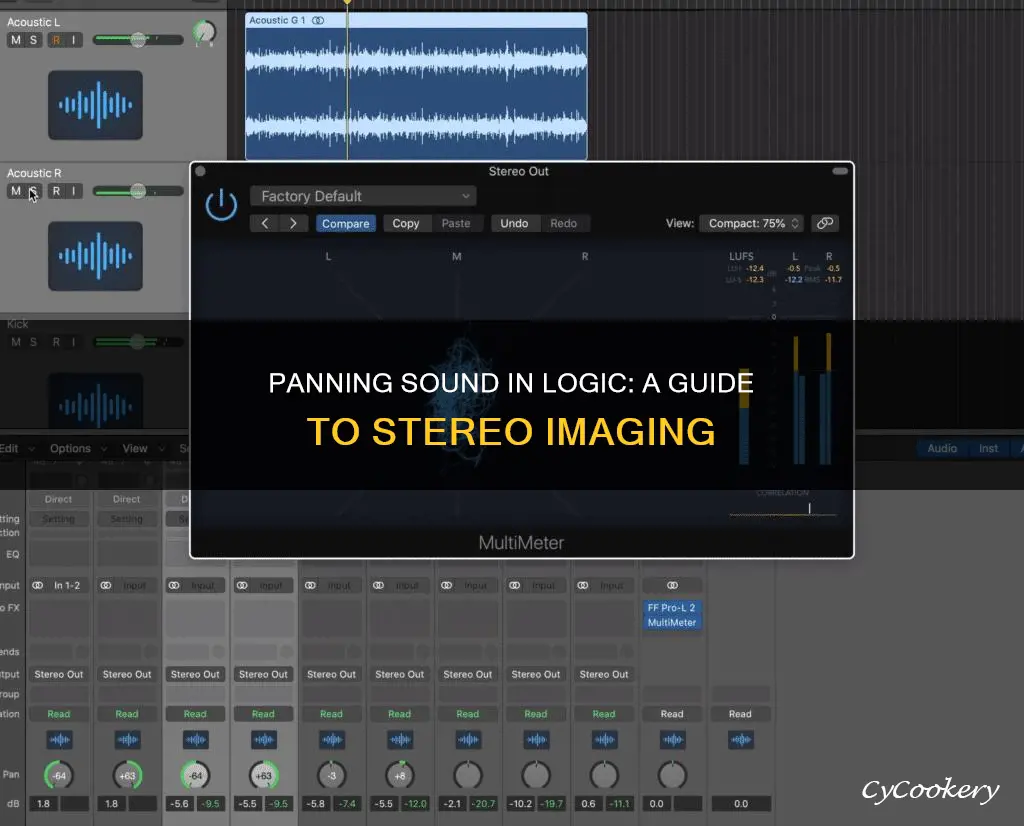Switch to the Audio filter tab

[x=942, y=449]
